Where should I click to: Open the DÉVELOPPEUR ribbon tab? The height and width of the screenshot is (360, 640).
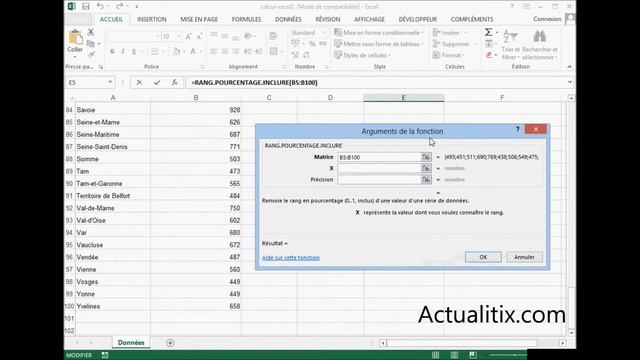tap(418, 19)
